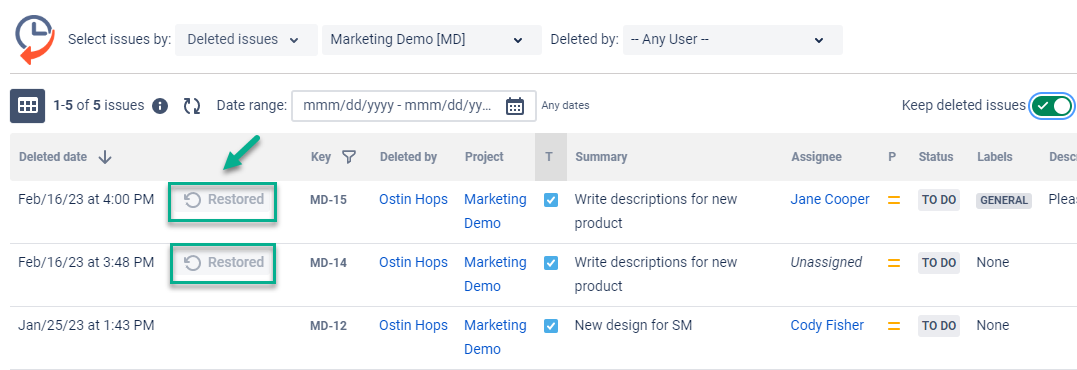This screenshot has height=370, width=1077.
Task: Sort by Deleted date arrow
Action: [105, 157]
